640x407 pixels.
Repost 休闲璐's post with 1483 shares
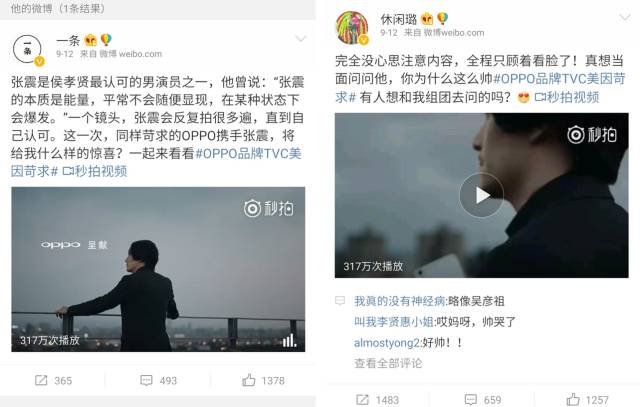point(378,400)
